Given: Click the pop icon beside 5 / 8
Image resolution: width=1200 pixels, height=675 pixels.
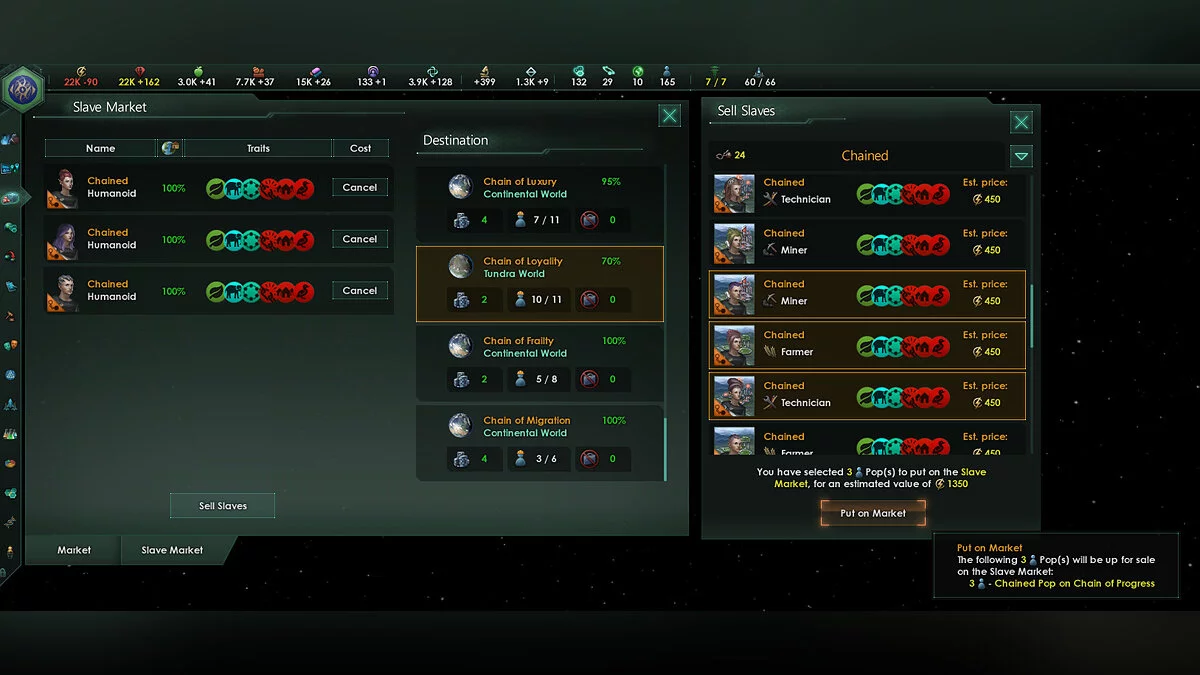Looking at the screenshot, I should pyautogui.click(x=521, y=379).
